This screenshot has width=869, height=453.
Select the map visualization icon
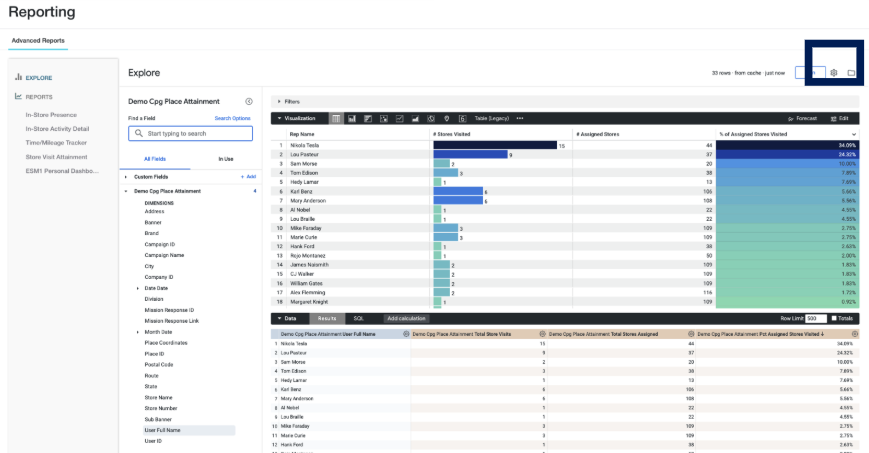[447, 119]
